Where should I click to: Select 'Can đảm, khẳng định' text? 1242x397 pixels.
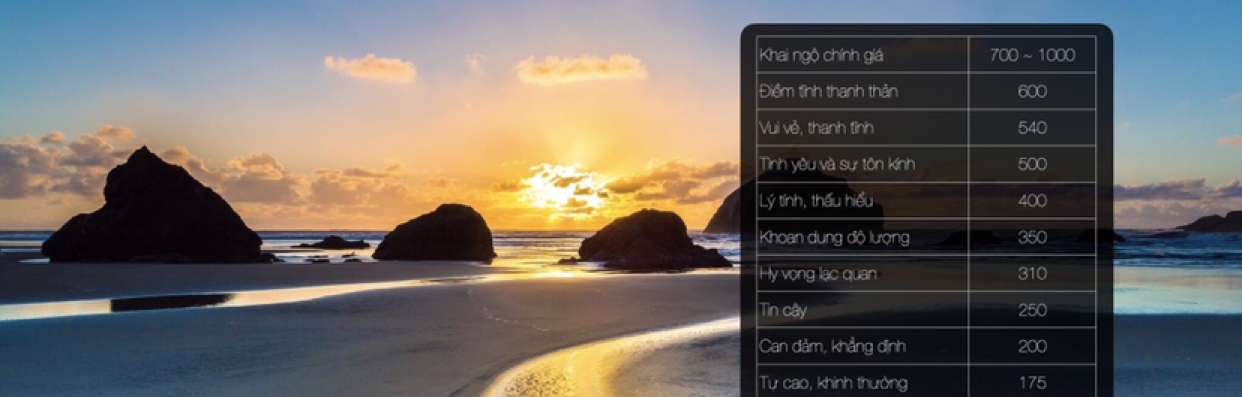point(832,346)
